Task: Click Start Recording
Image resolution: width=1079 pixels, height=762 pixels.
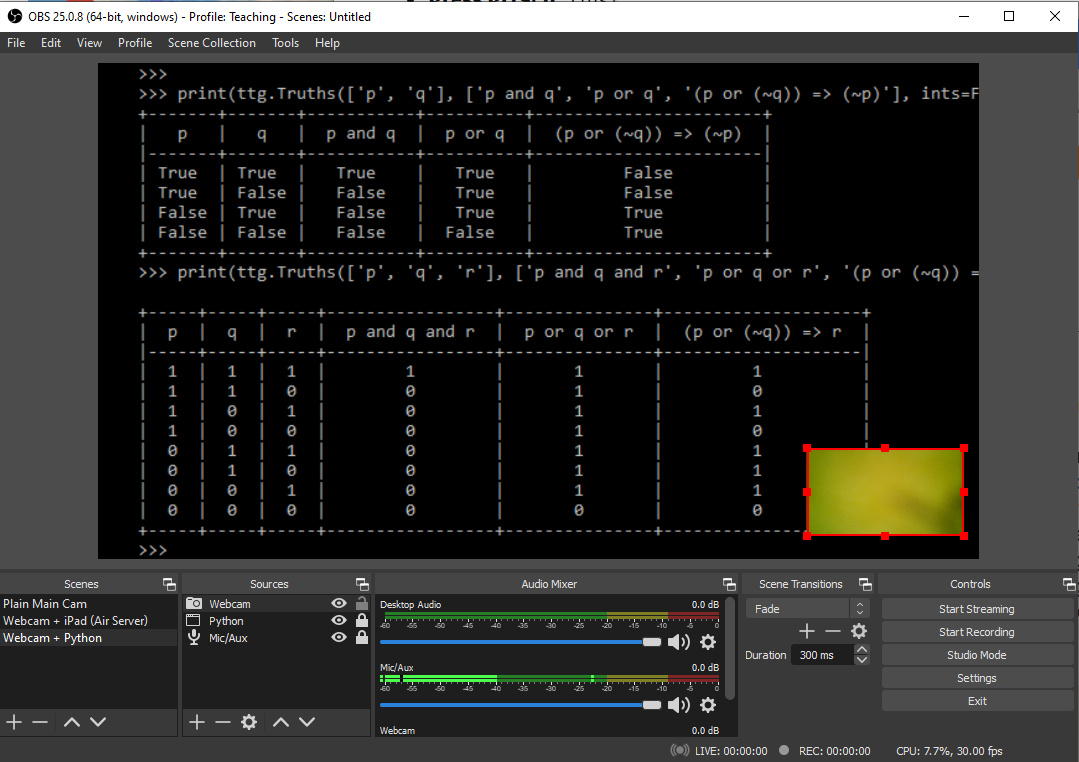Action: pos(976,632)
